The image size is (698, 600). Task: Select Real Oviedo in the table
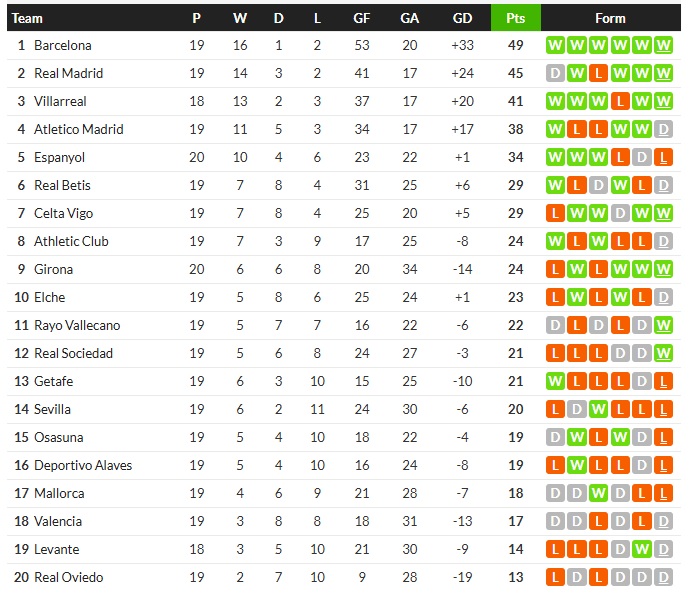tap(68, 577)
